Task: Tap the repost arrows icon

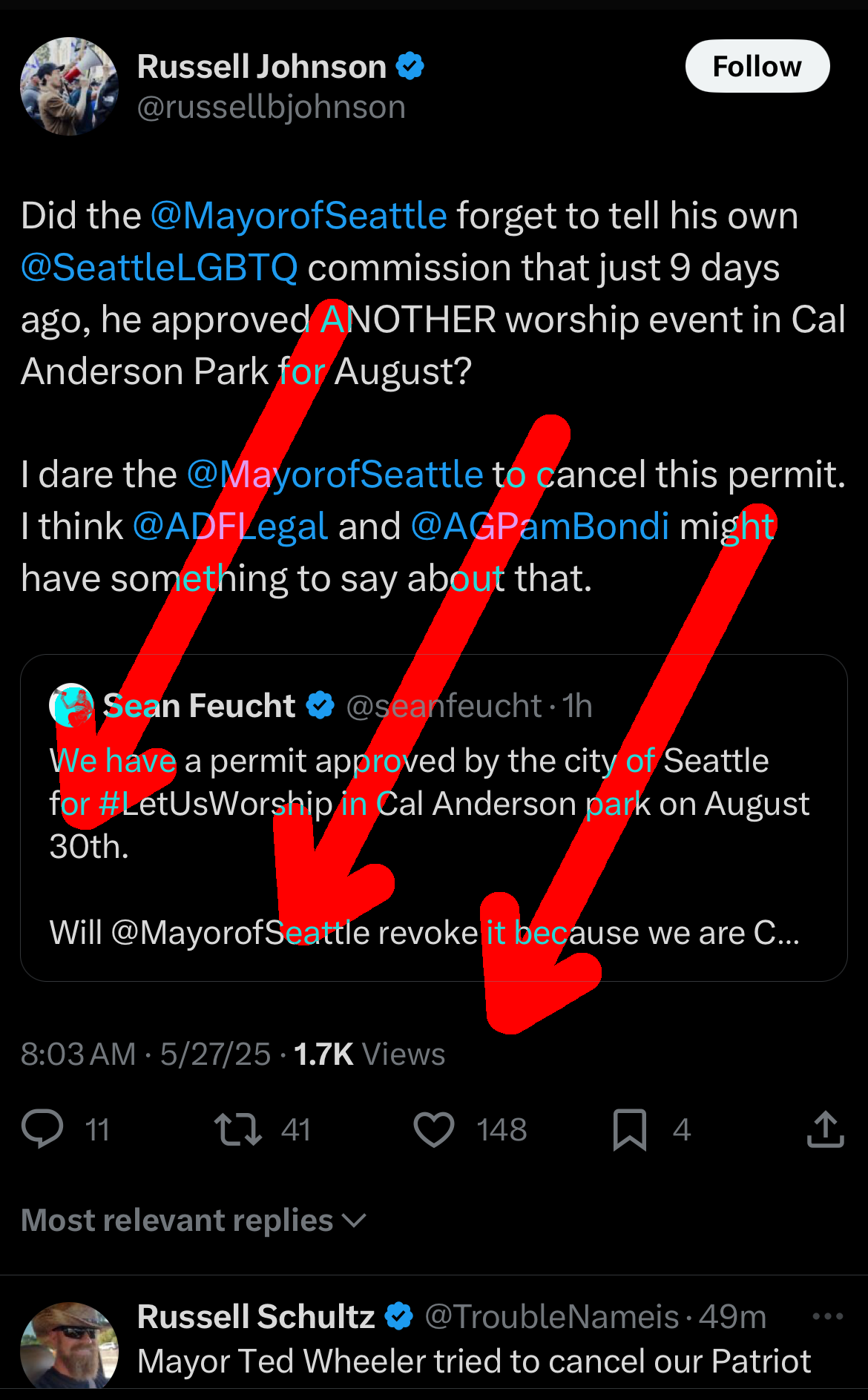Action: 237,1129
